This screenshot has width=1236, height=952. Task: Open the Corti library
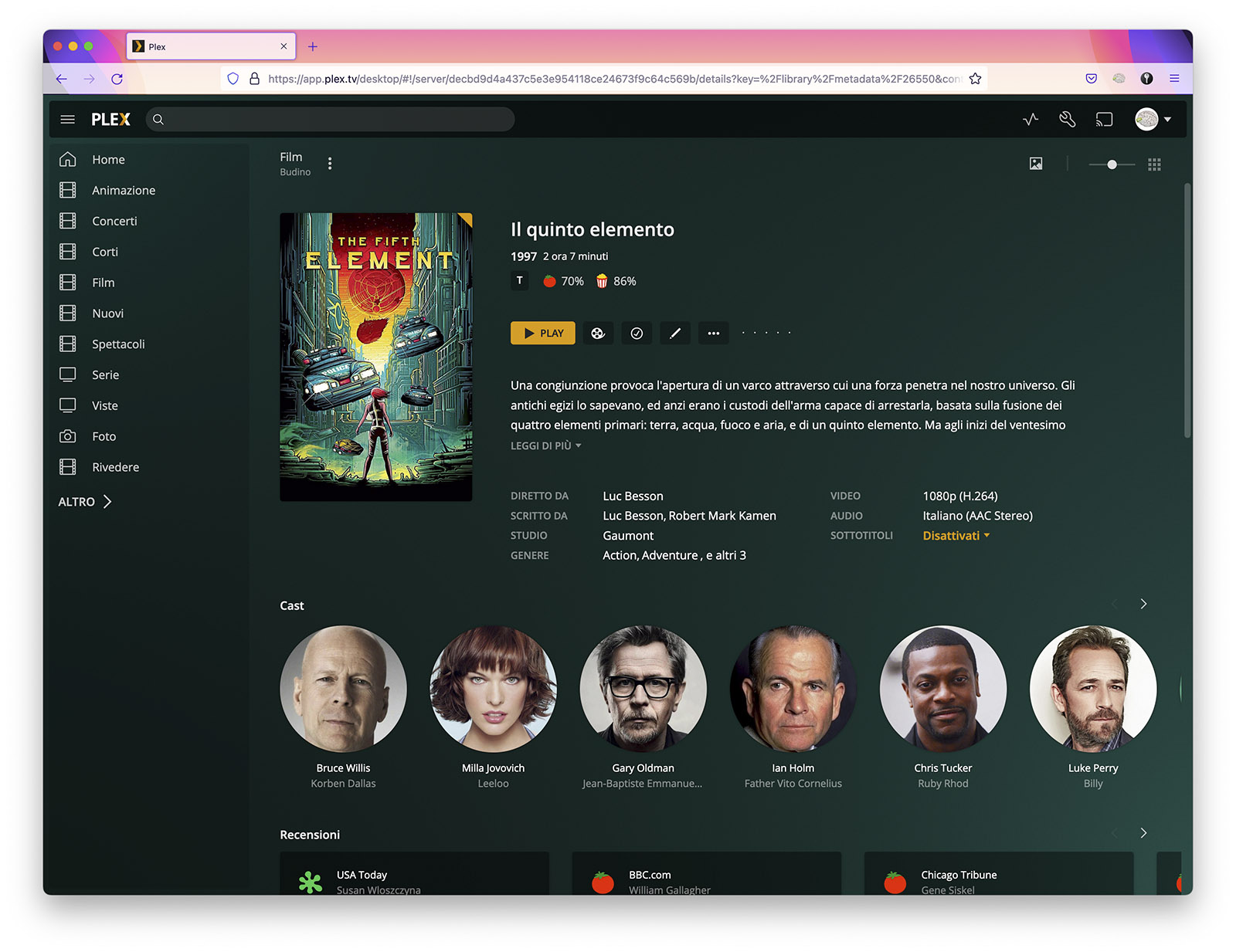coord(105,252)
